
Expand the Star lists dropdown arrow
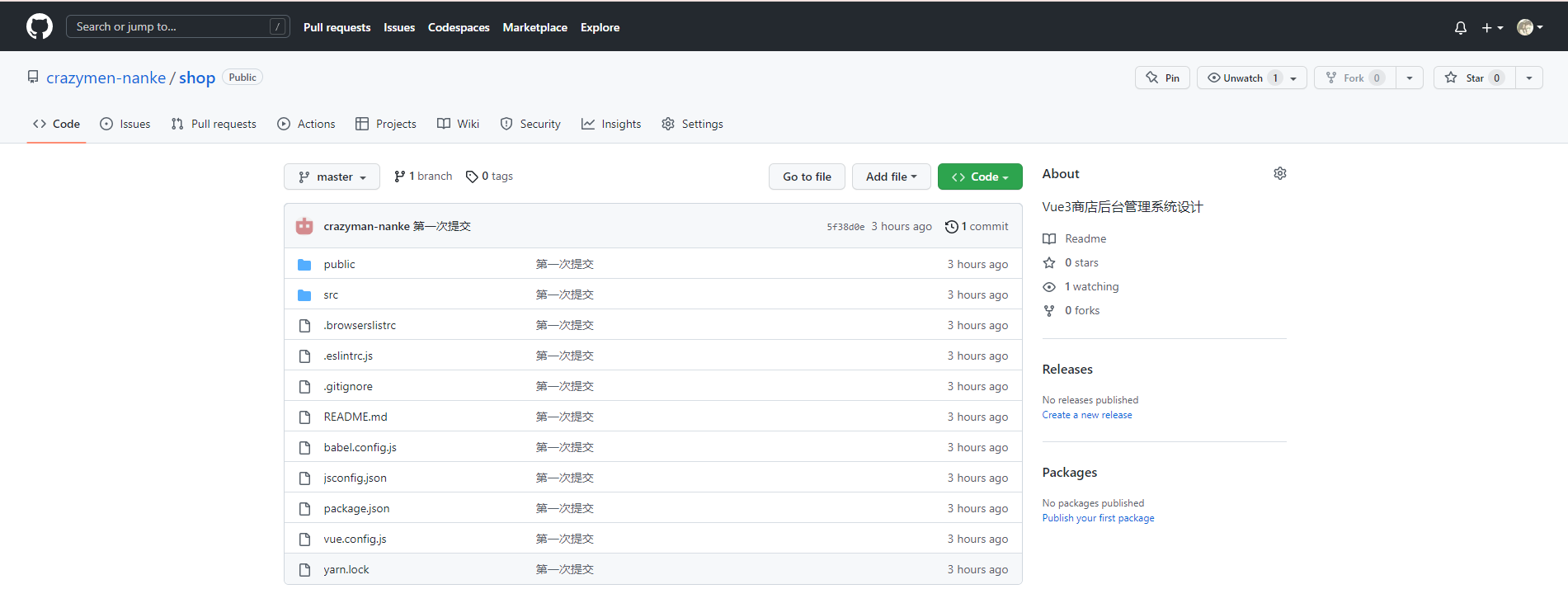point(1529,78)
